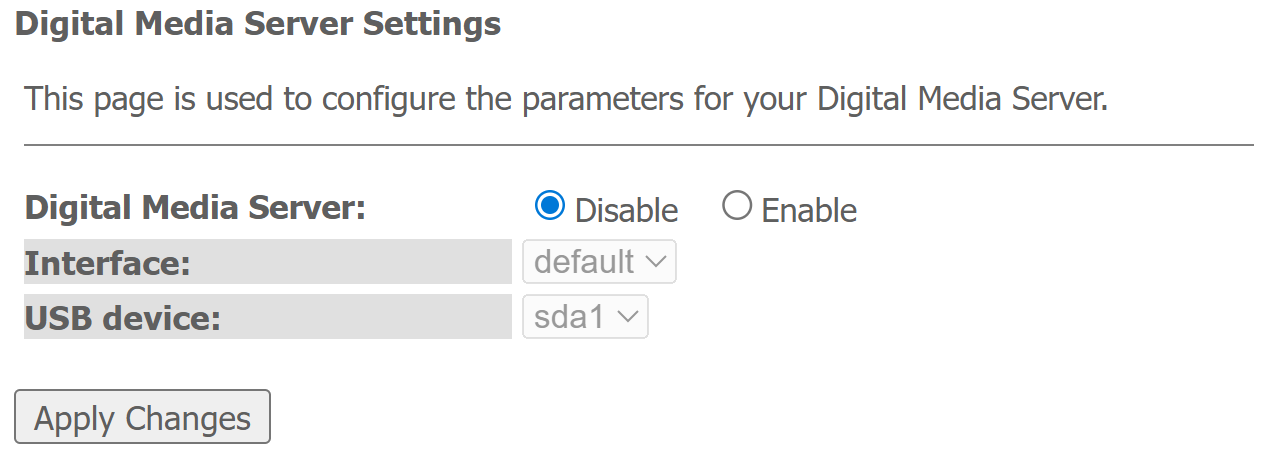Viewport: 1264px width, 465px height.
Task: Click the "Enable" text label
Action: click(809, 211)
